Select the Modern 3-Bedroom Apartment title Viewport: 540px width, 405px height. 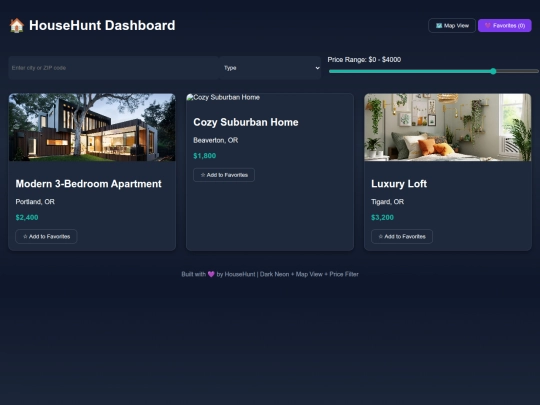(89, 184)
